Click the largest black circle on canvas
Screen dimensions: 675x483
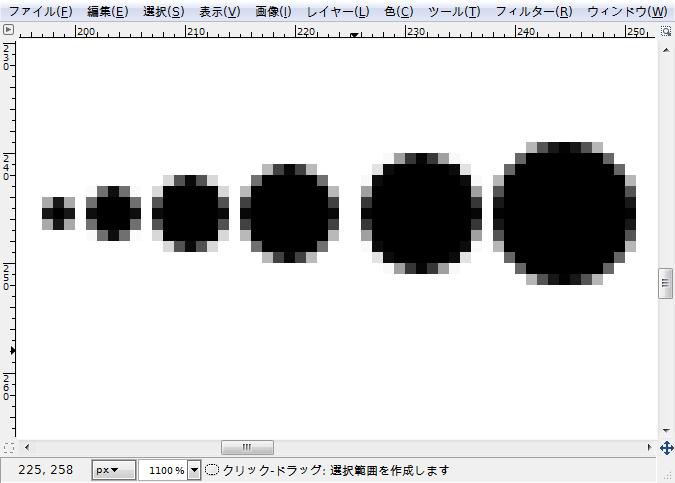tap(564, 213)
